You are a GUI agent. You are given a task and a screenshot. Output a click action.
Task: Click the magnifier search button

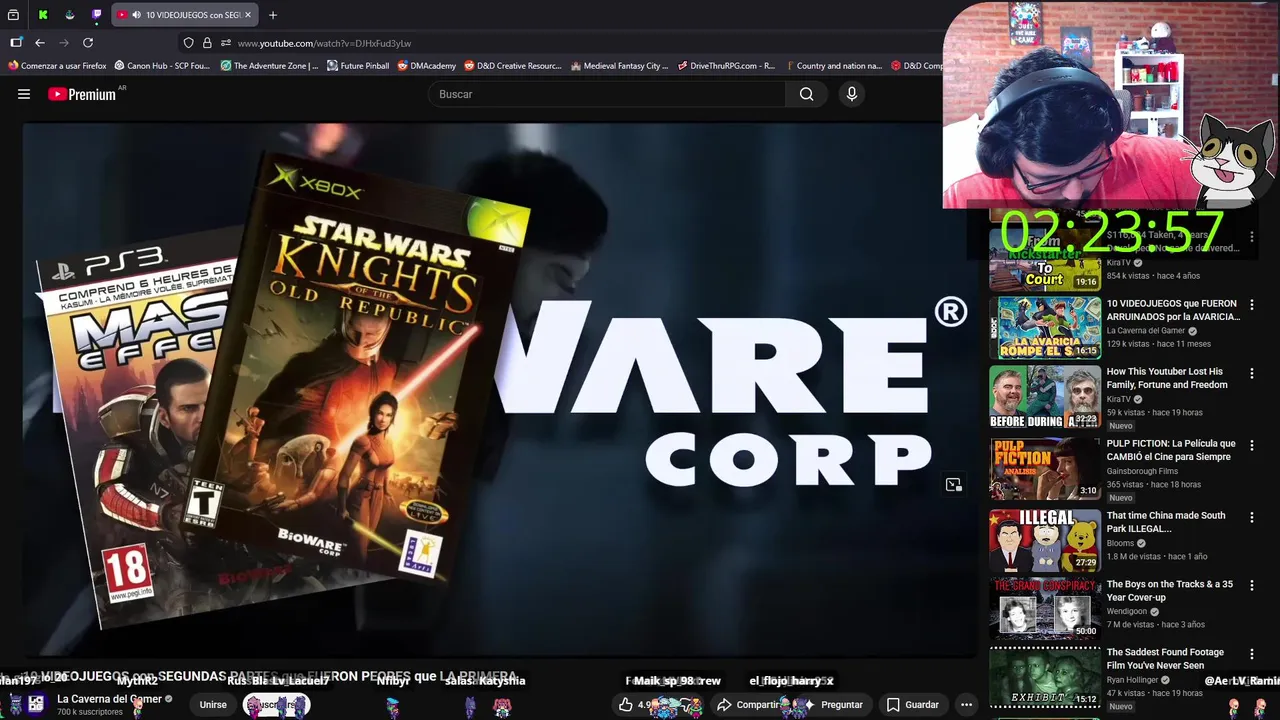pyautogui.click(x=806, y=94)
